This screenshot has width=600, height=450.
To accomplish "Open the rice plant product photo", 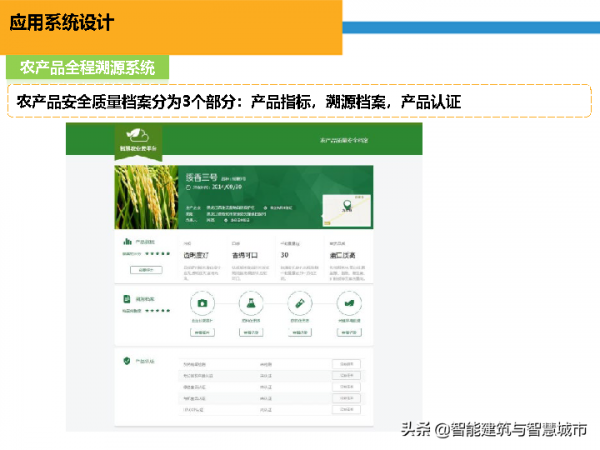I will click(x=146, y=197).
